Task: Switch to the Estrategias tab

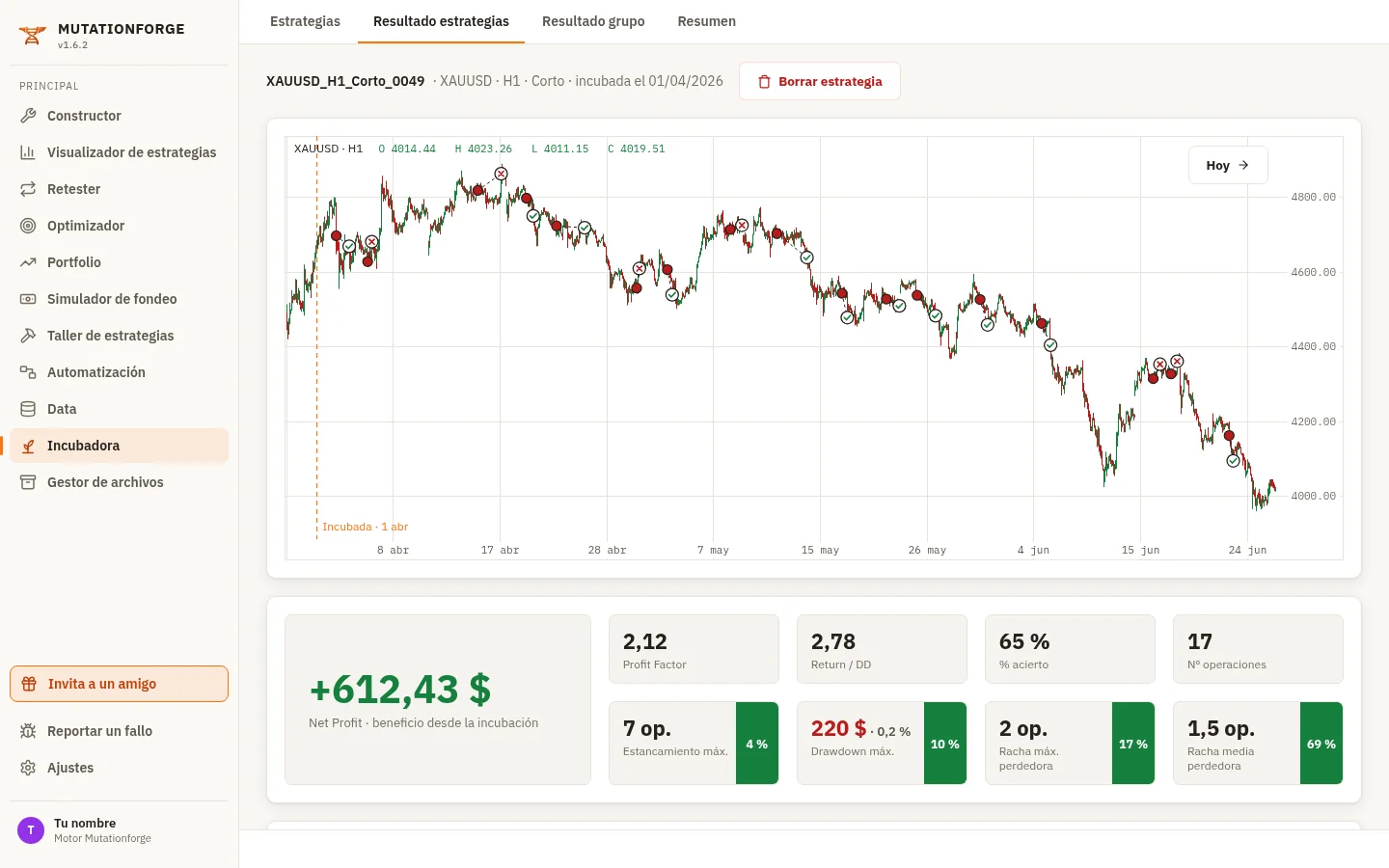Action: tap(305, 21)
